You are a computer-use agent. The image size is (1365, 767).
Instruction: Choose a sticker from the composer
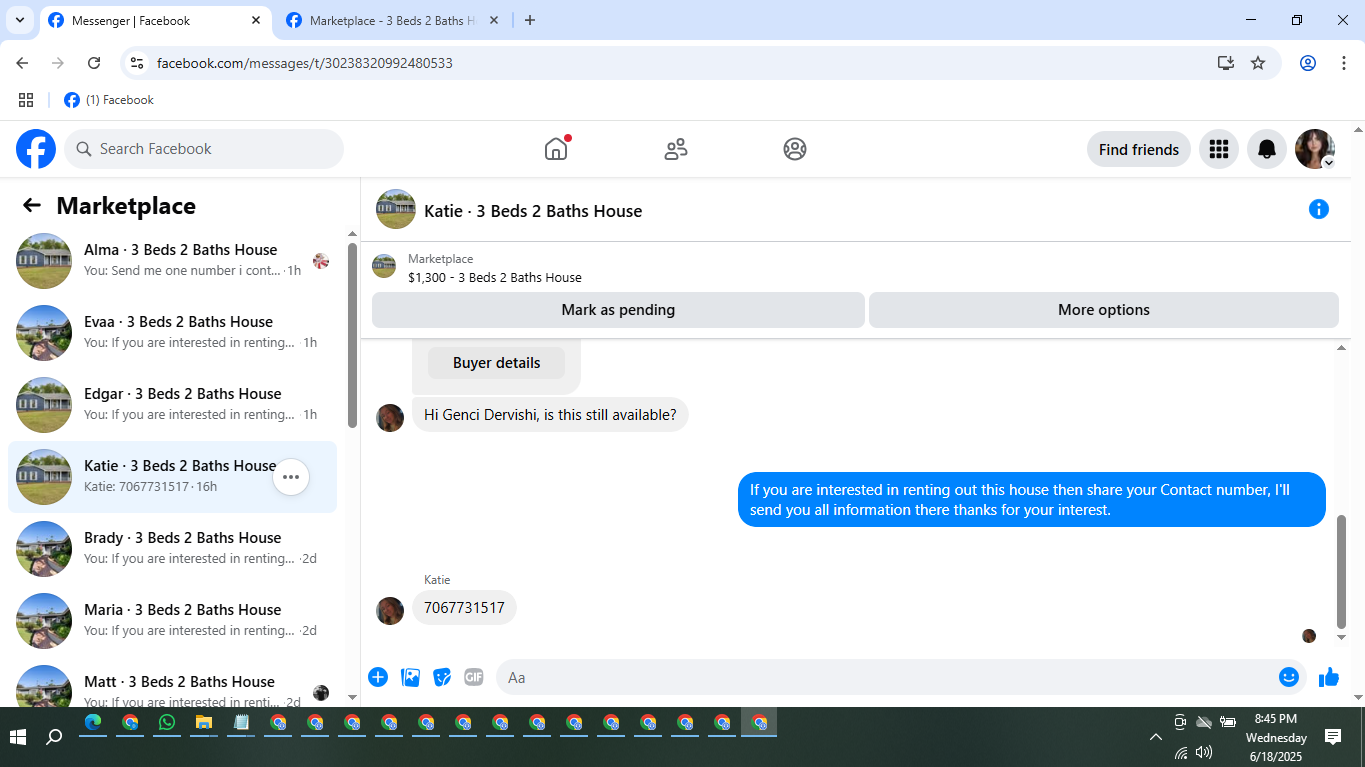click(442, 677)
